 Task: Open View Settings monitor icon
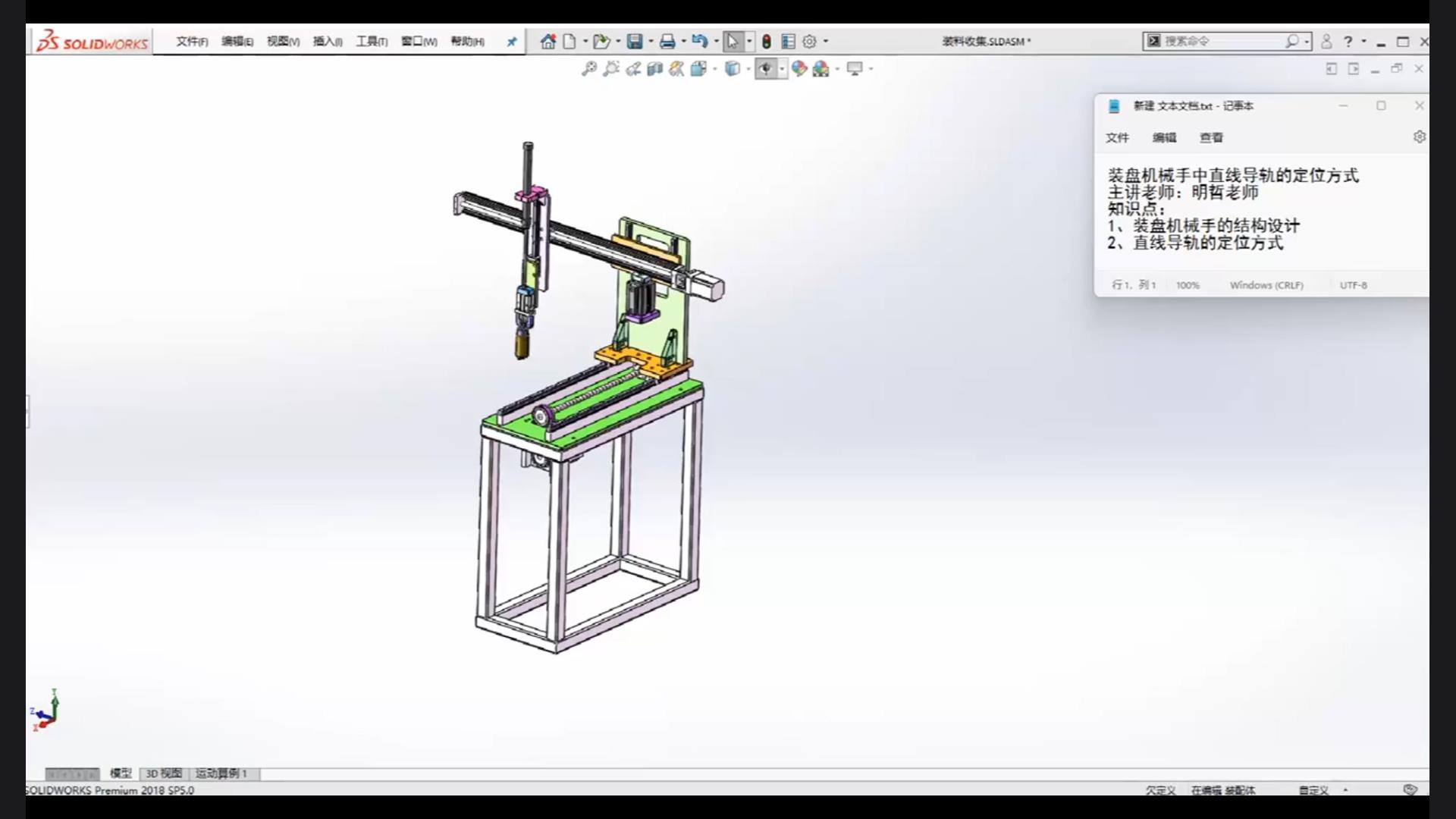[855, 69]
